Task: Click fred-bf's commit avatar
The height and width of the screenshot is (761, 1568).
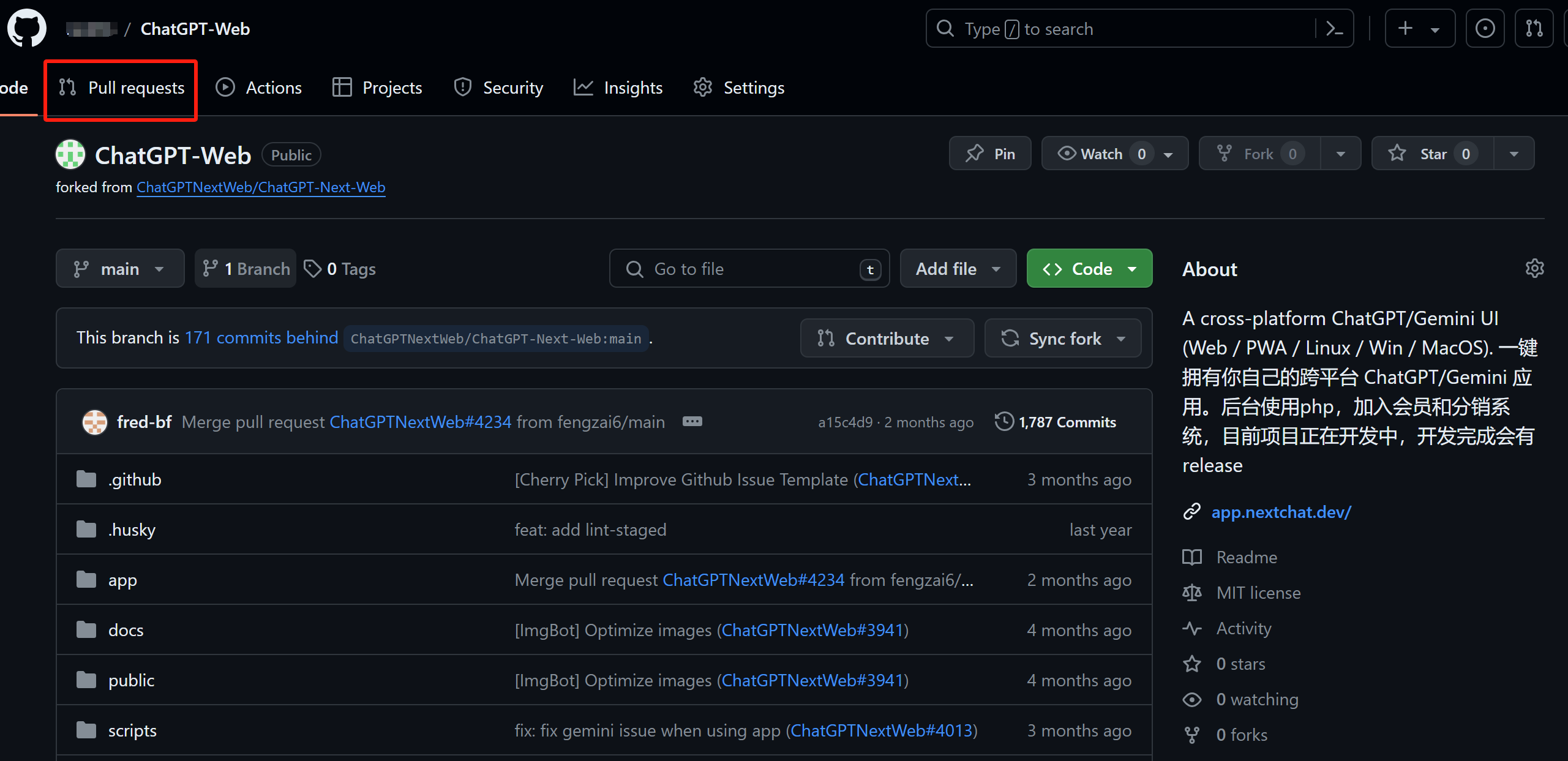Action: [x=95, y=422]
